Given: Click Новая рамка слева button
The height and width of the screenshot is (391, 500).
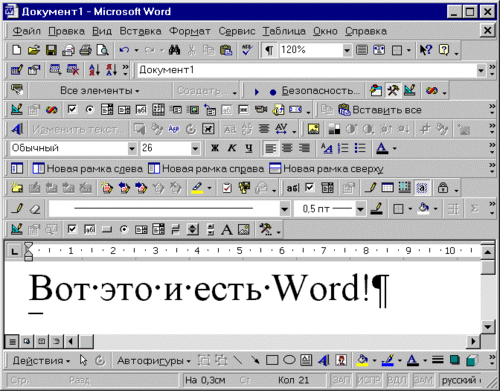Looking at the screenshot, I should pyautogui.click(x=88, y=168).
